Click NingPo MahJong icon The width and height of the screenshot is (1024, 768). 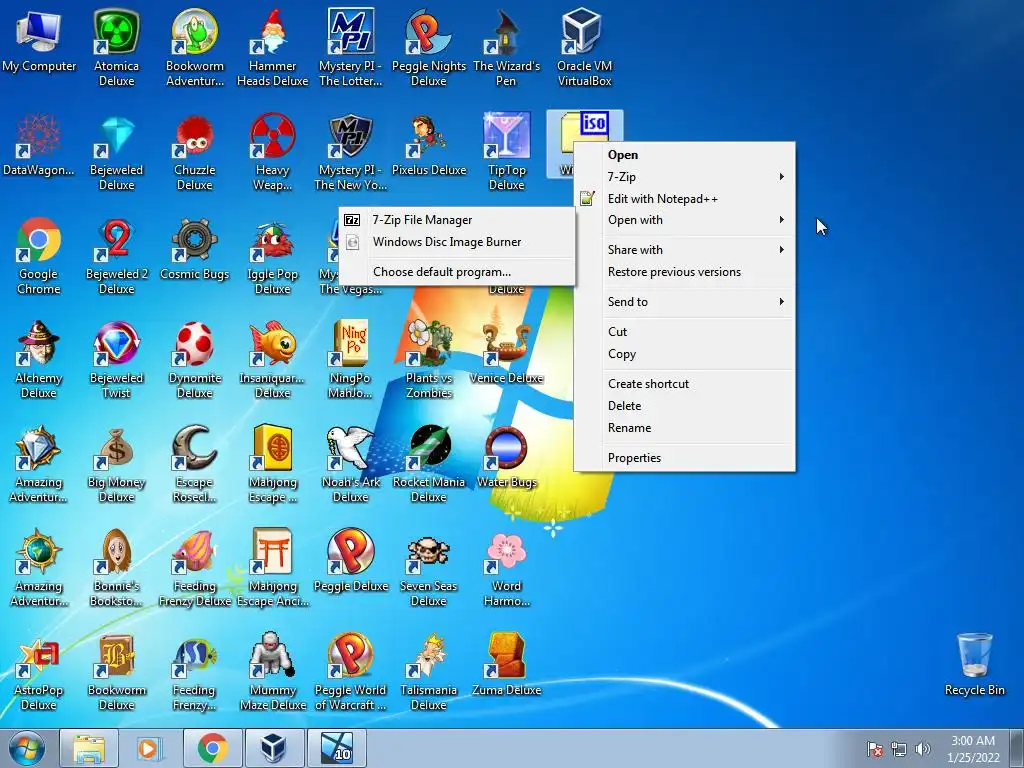click(351, 359)
